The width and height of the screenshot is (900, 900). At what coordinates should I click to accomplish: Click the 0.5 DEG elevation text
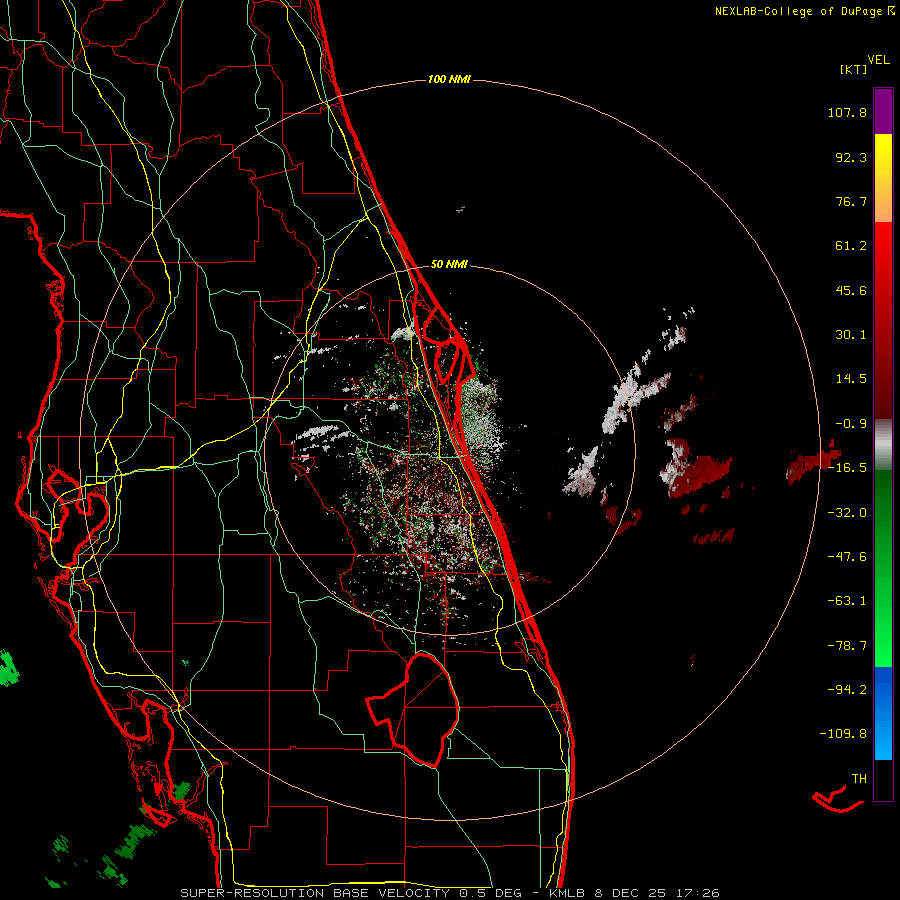pos(490,893)
